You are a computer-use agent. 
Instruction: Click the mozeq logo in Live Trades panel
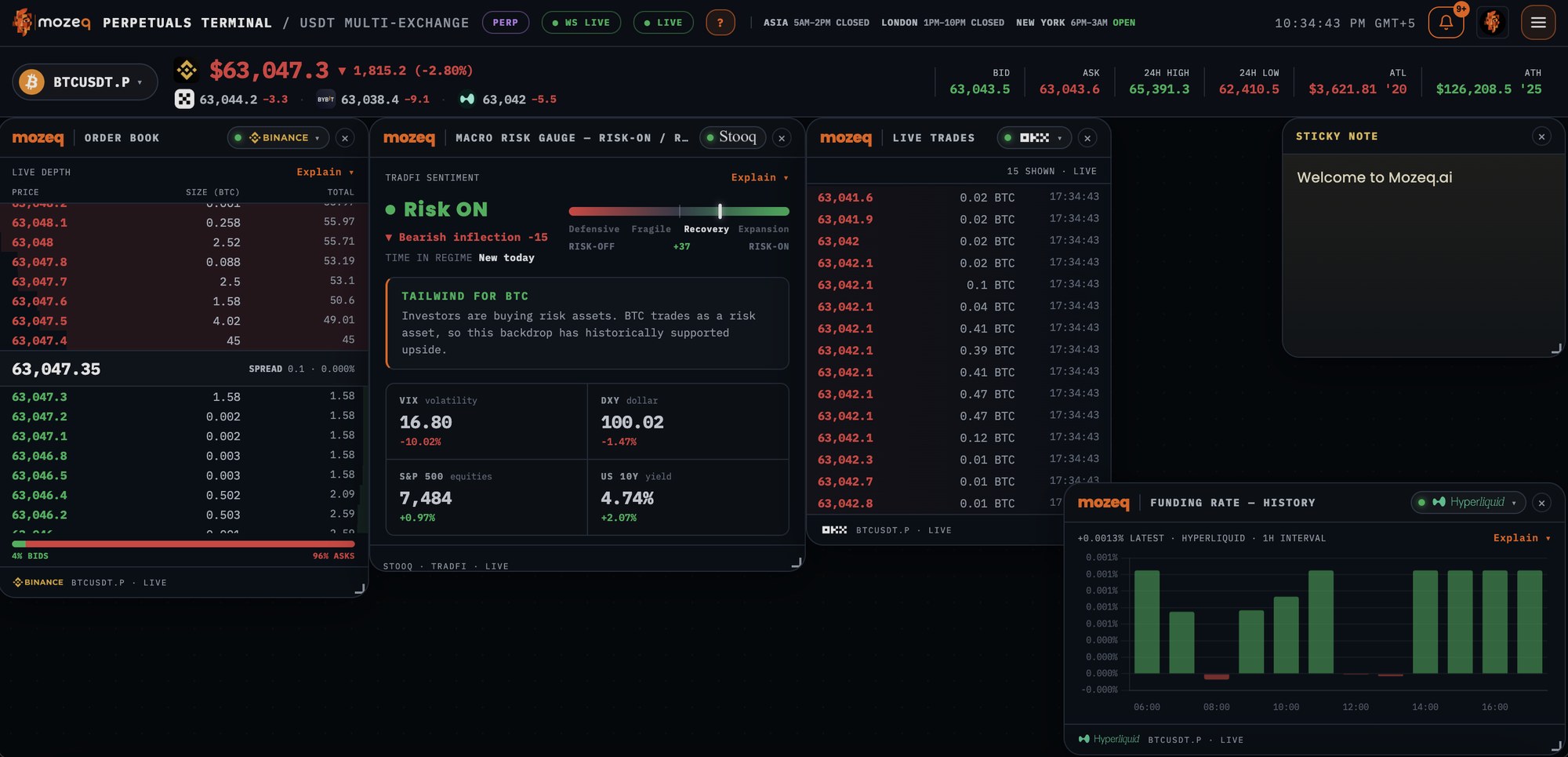point(845,138)
